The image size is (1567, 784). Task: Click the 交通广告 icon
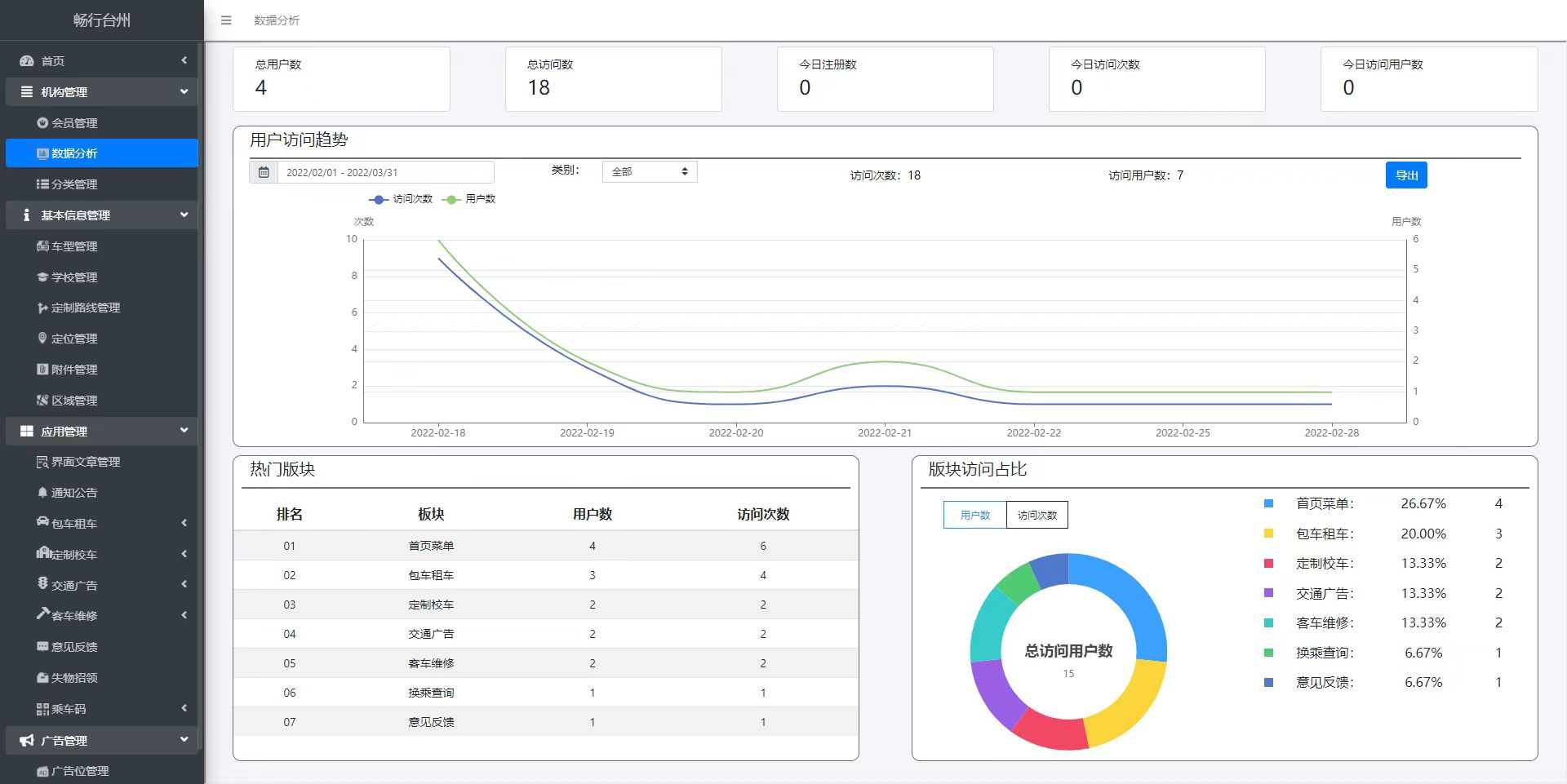pyautogui.click(x=42, y=583)
